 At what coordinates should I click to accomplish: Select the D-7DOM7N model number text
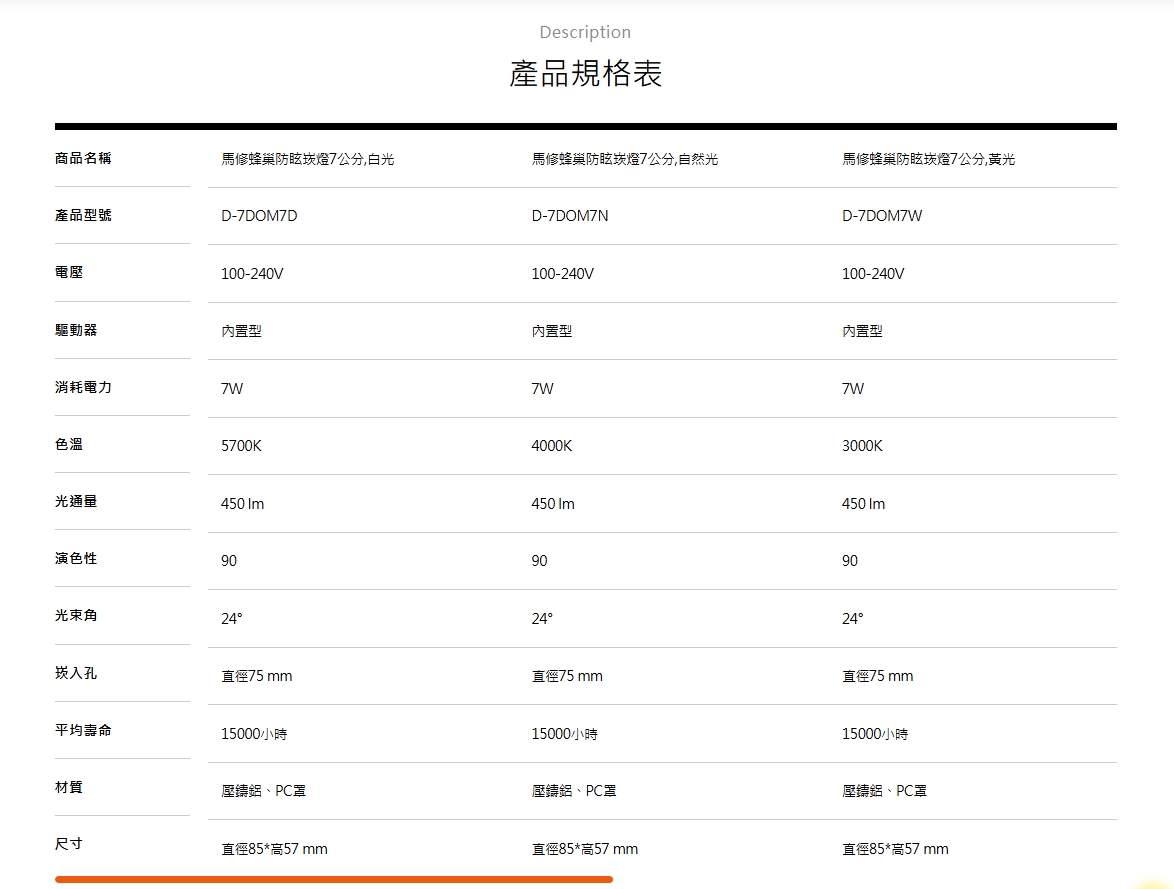(570, 216)
